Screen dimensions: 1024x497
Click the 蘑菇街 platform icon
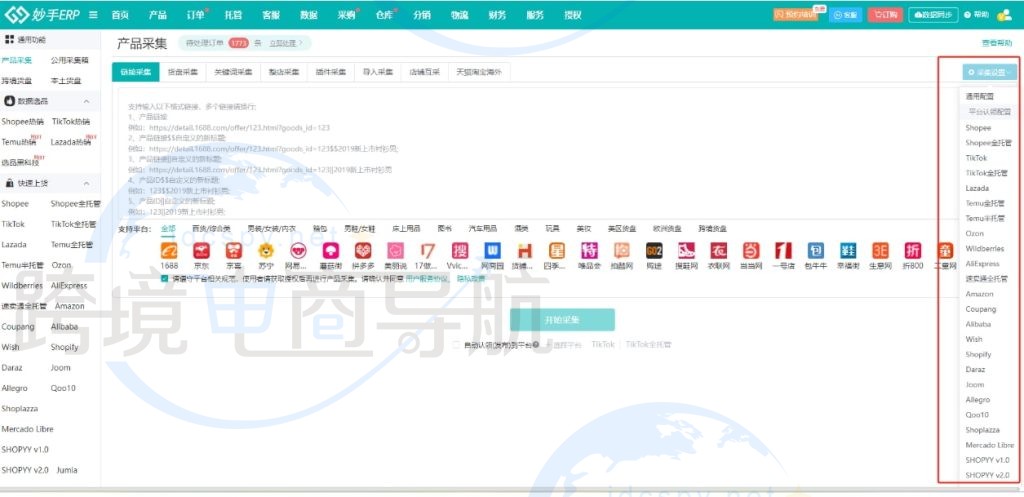point(330,251)
